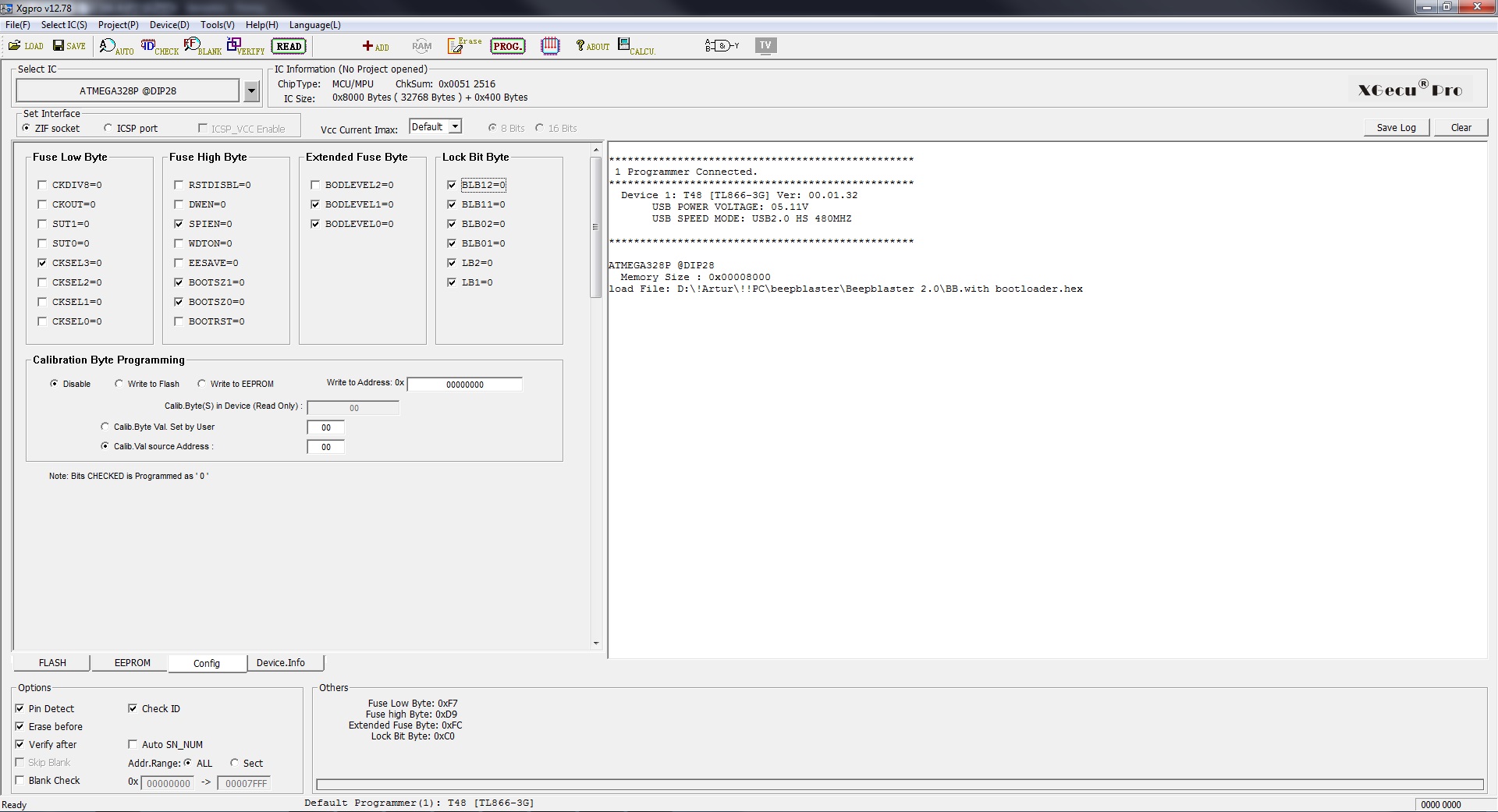Viewport: 1498px width, 812px height.
Task: Click the Write to Address input field
Action: pyautogui.click(x=465, y=385)
